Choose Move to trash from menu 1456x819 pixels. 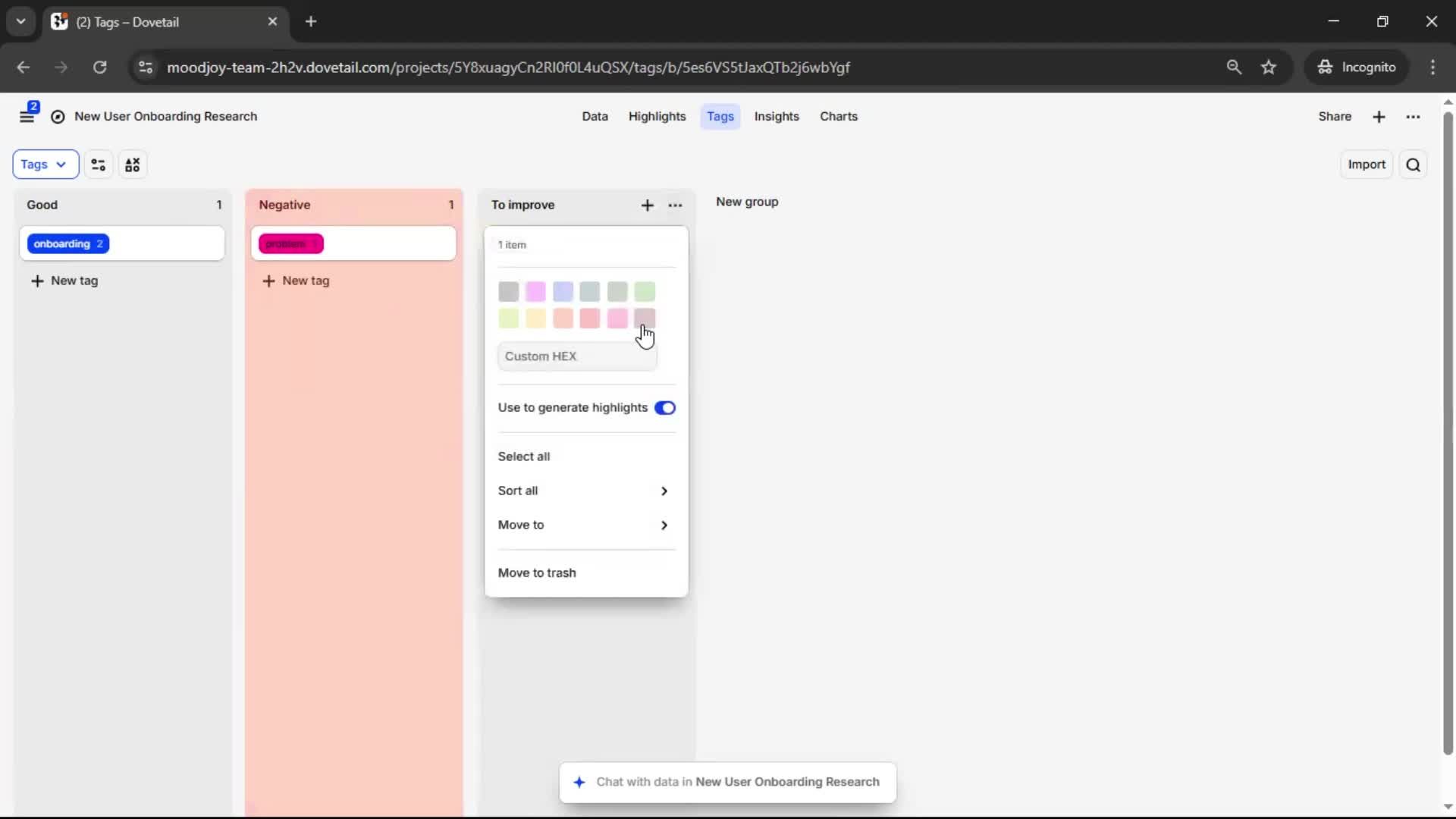pyautogui.click(x=537, y=573)
